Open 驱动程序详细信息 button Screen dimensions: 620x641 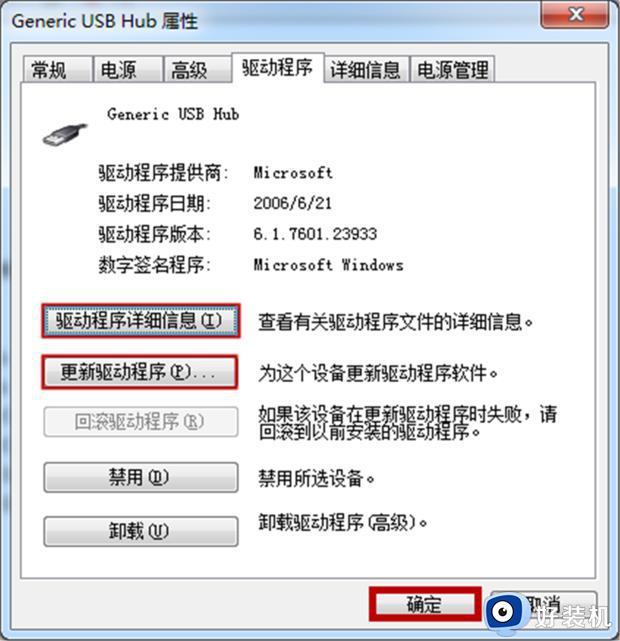[141, 320]
